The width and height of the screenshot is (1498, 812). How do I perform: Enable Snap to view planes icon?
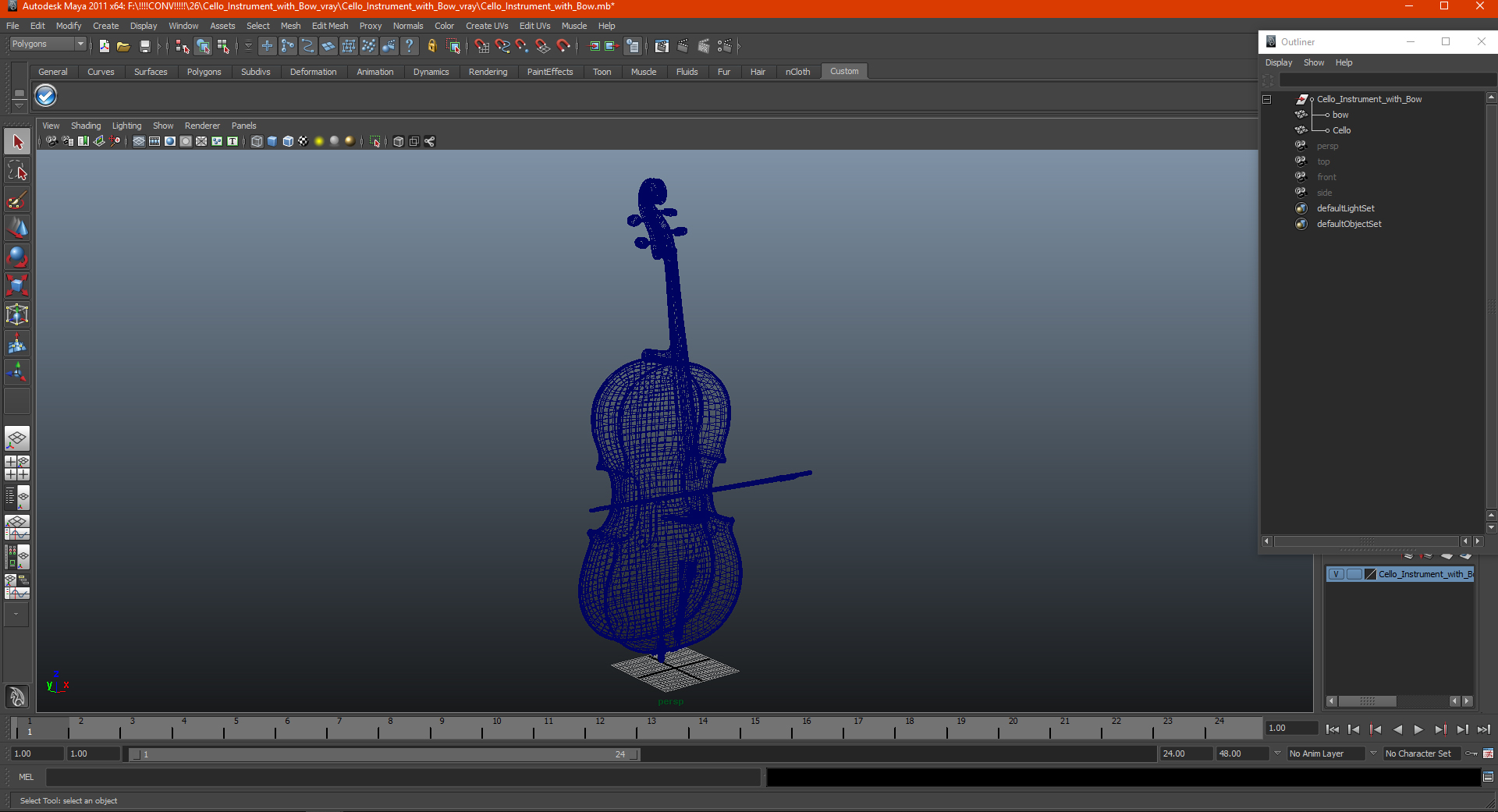[543, 47]
